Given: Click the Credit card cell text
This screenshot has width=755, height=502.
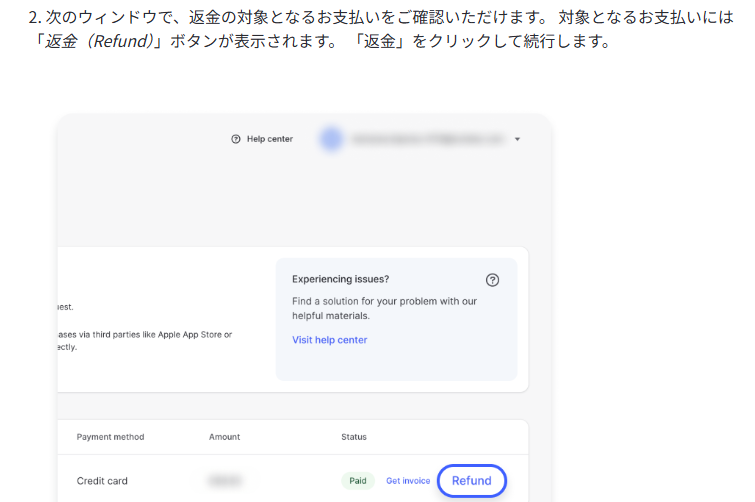Looking at the screenshot, I should (102, 481).
